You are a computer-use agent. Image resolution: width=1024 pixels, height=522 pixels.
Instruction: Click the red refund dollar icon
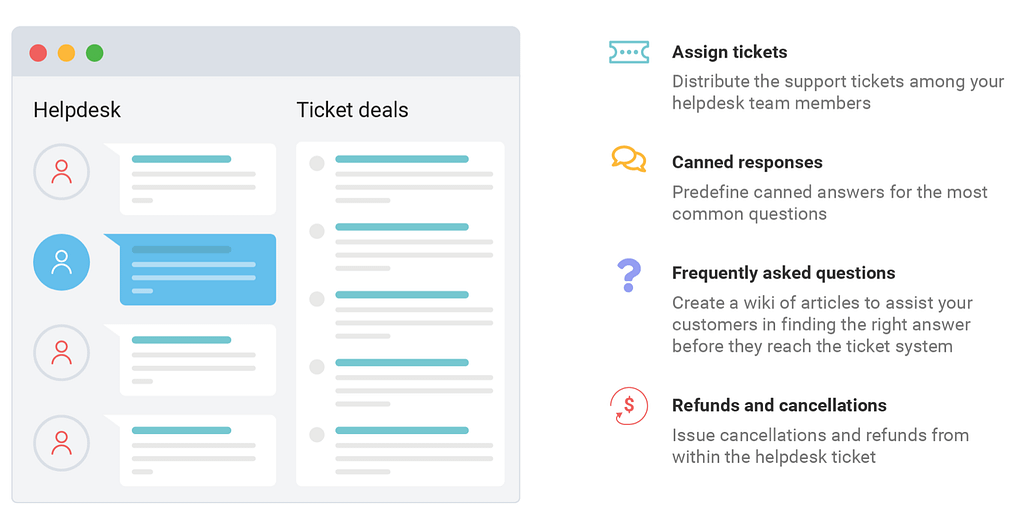[629, 406]
